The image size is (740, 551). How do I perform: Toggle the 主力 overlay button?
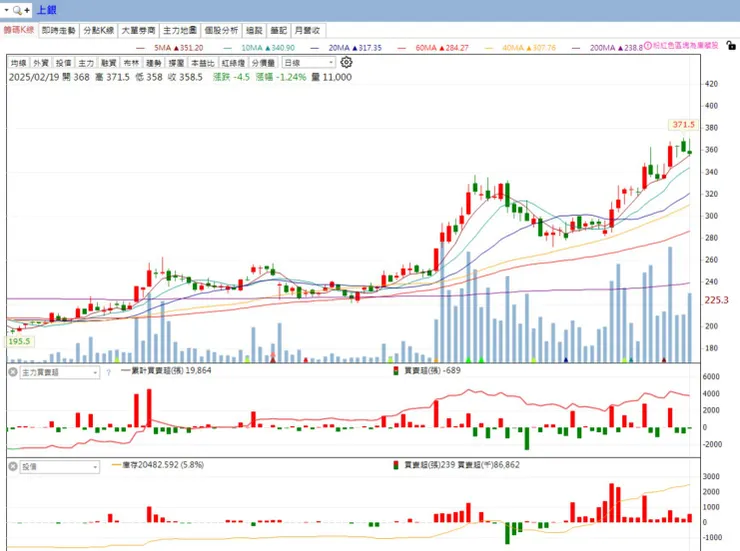point(86,63)
